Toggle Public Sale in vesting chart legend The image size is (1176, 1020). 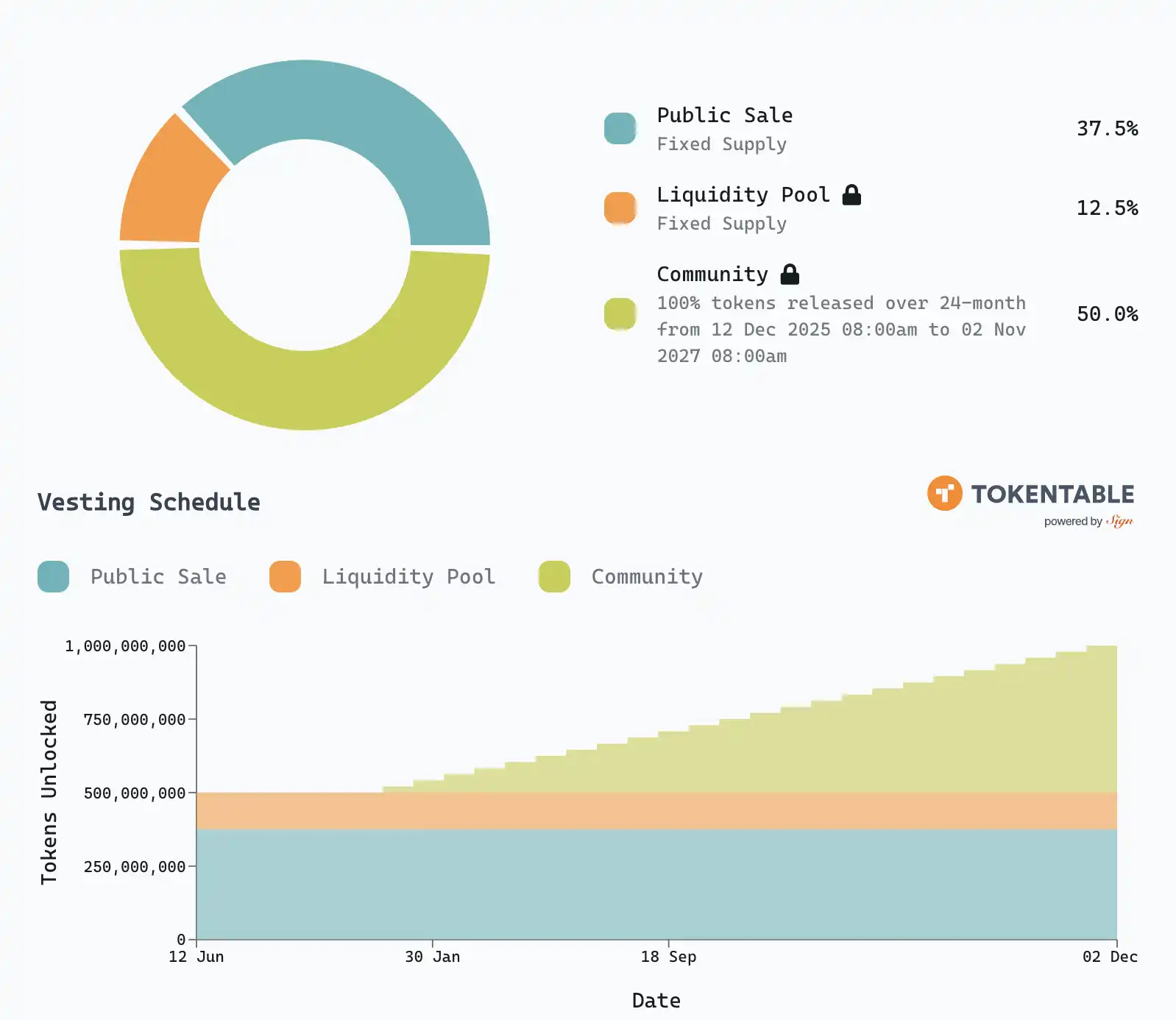[132, 576]
